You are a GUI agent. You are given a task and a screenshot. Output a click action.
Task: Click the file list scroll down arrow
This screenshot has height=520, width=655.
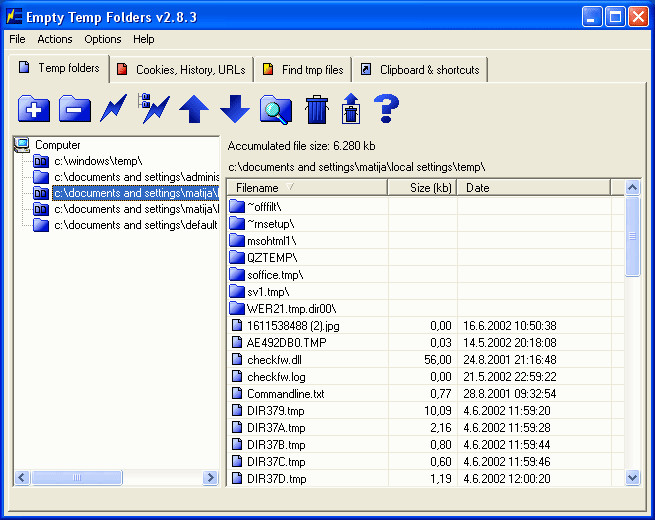tap(632, 477)
